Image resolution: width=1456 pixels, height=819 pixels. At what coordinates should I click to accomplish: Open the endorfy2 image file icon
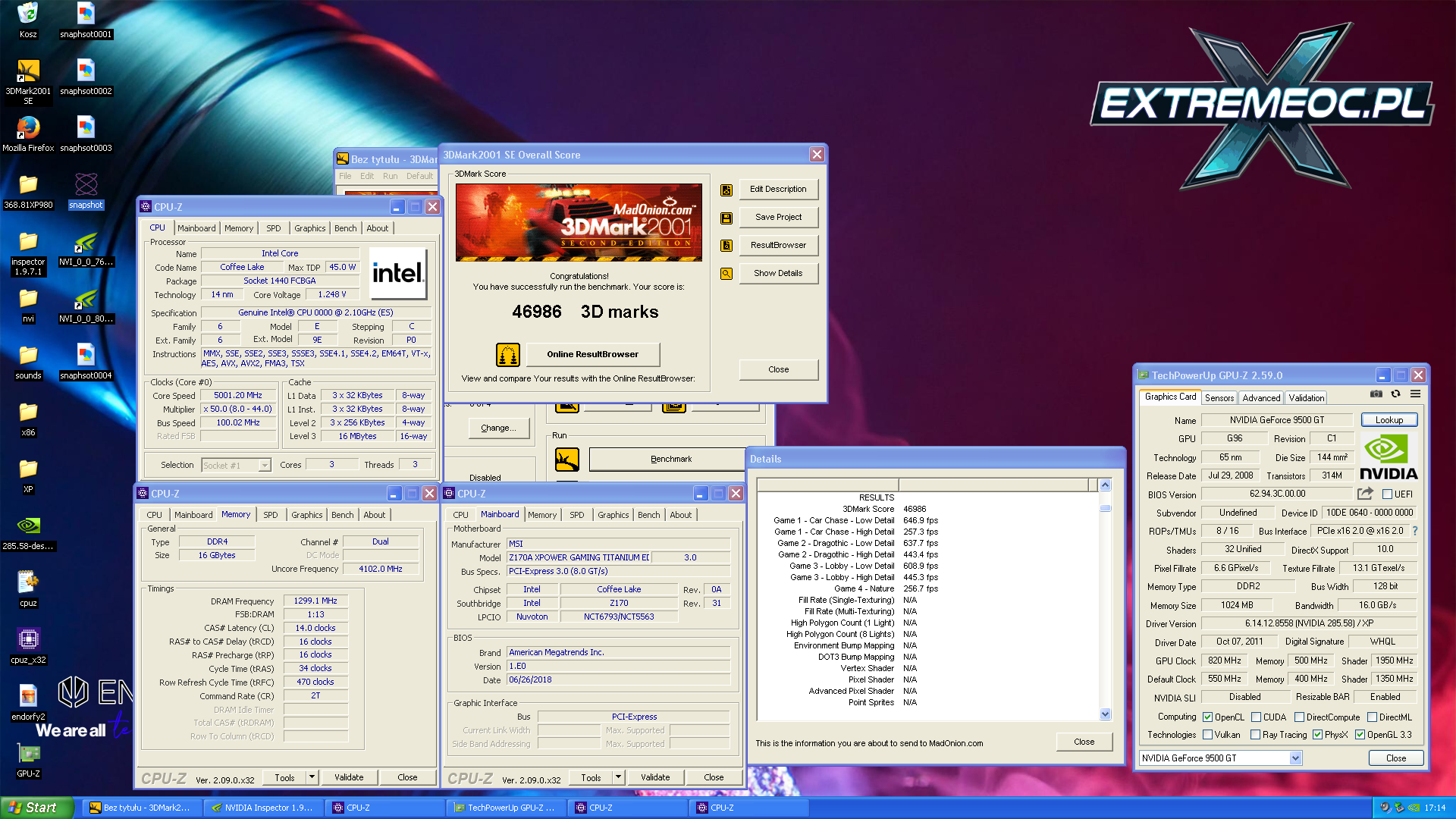click(x=28, y=696)
